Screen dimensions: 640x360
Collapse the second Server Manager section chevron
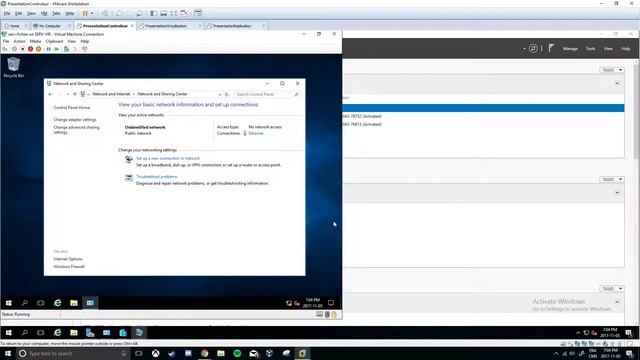click(x=617, y=193)
